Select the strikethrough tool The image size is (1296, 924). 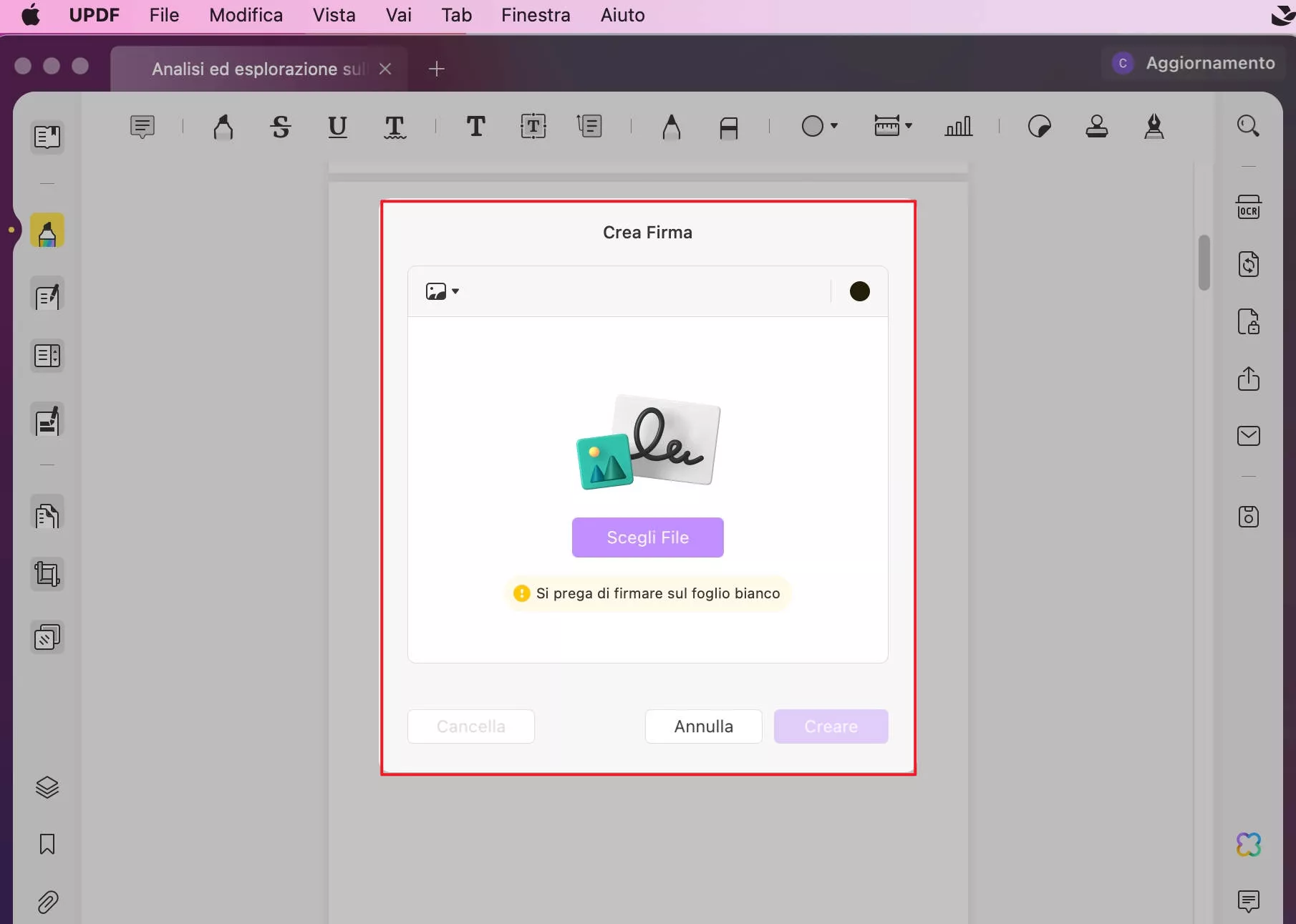281,127
